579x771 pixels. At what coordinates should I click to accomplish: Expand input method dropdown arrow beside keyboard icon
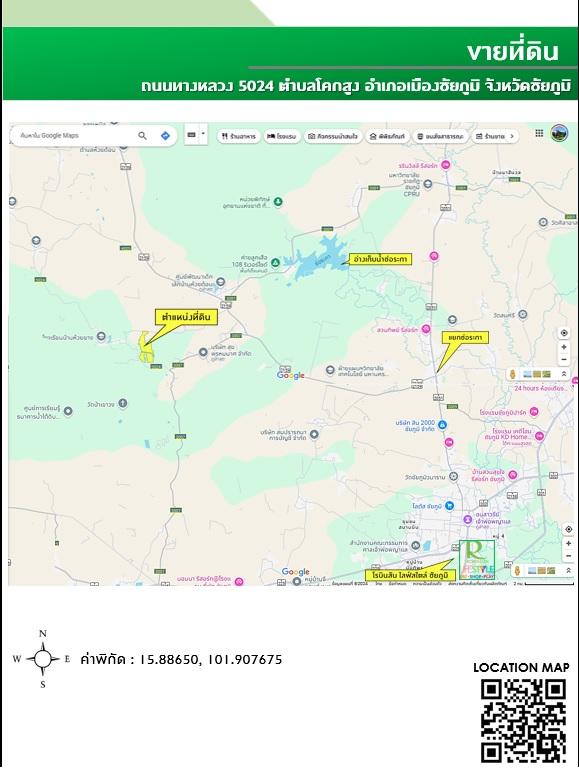click(x=203, y=133)
